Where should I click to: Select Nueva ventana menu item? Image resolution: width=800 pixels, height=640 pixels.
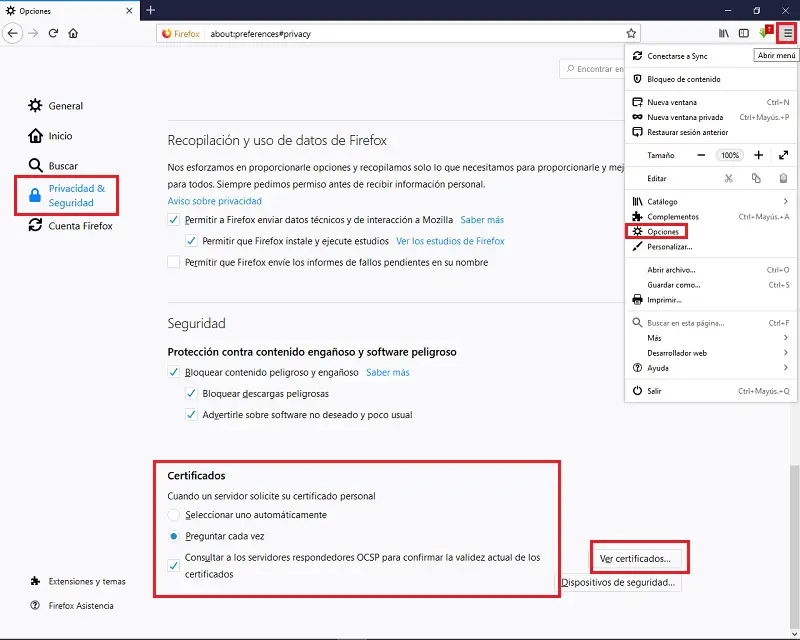(711, 102)
